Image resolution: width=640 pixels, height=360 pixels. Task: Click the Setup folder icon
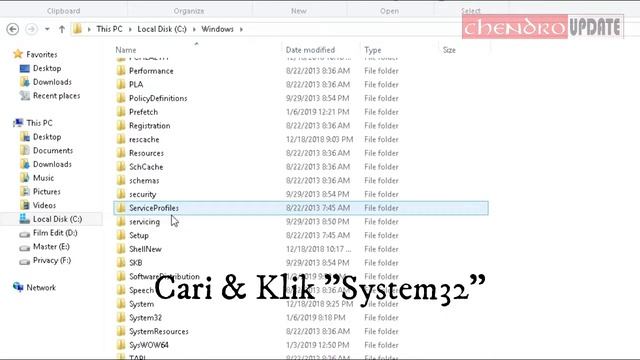tap(121, 236)
